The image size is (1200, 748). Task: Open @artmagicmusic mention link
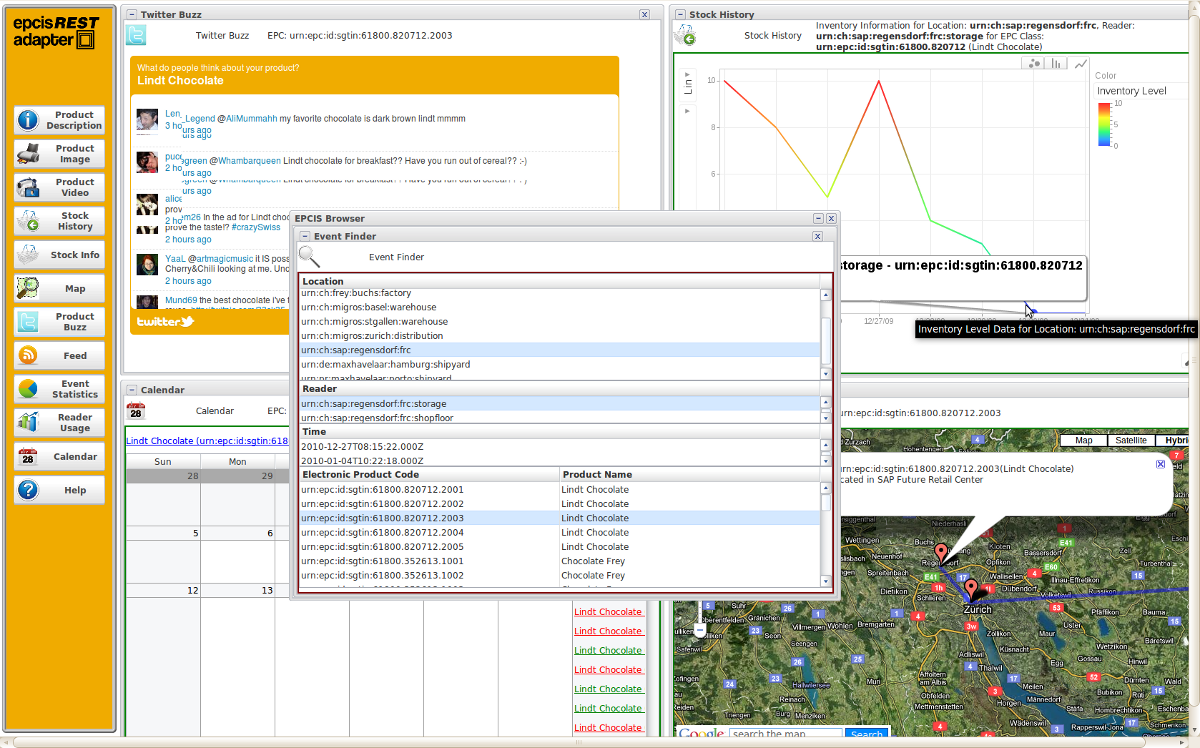point(223,257)
